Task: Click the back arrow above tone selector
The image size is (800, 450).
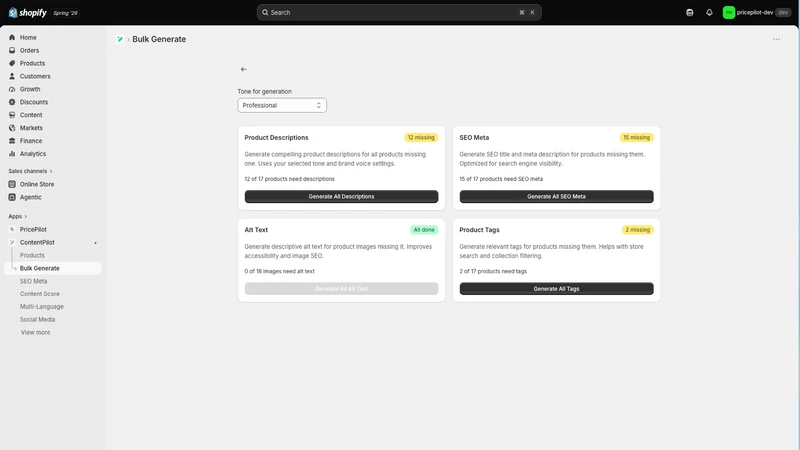Action: point(244,69)
